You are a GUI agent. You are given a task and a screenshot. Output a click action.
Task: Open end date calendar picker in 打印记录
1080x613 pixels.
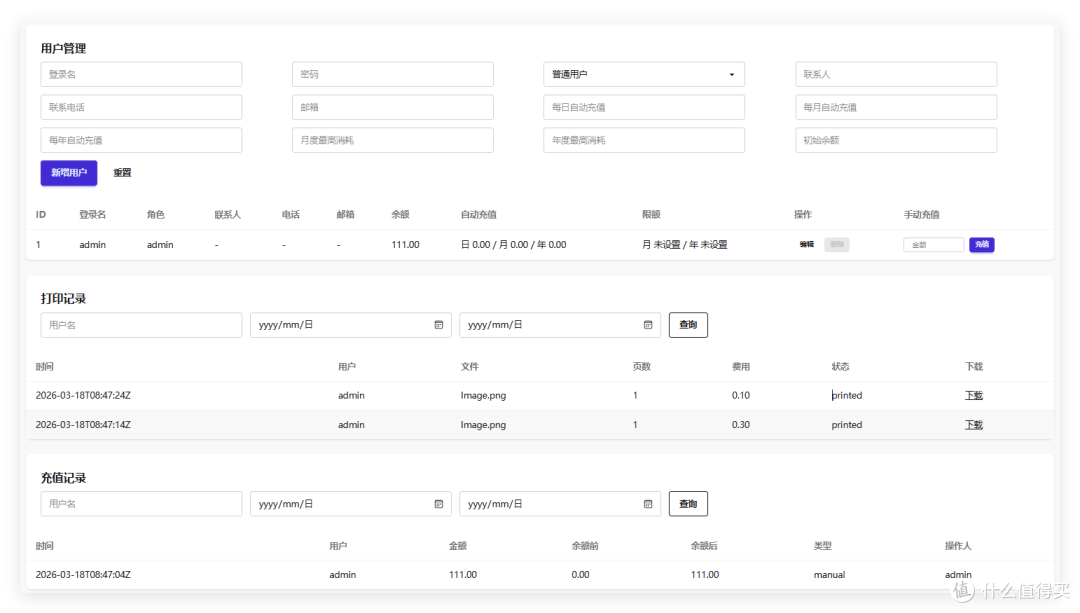pyautogui.click(x=648, y=325)
